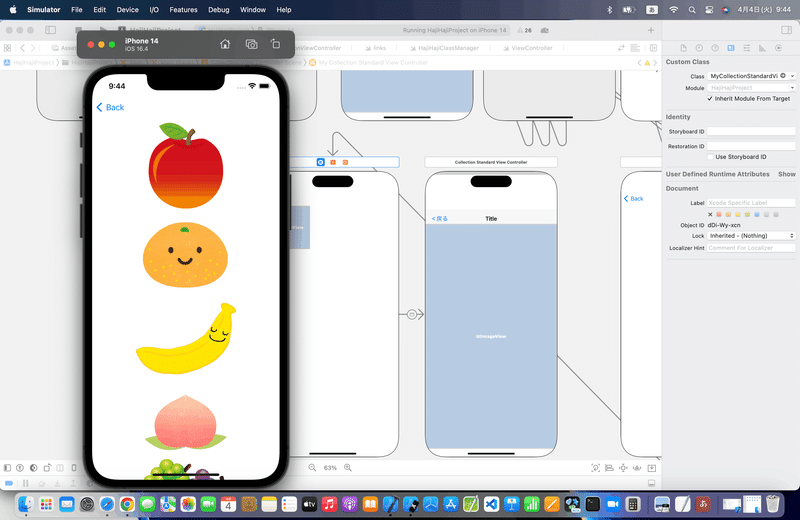Tap the apple image in the simulator
This screenshot has width=800, height=520.
[x=186, y=165]
